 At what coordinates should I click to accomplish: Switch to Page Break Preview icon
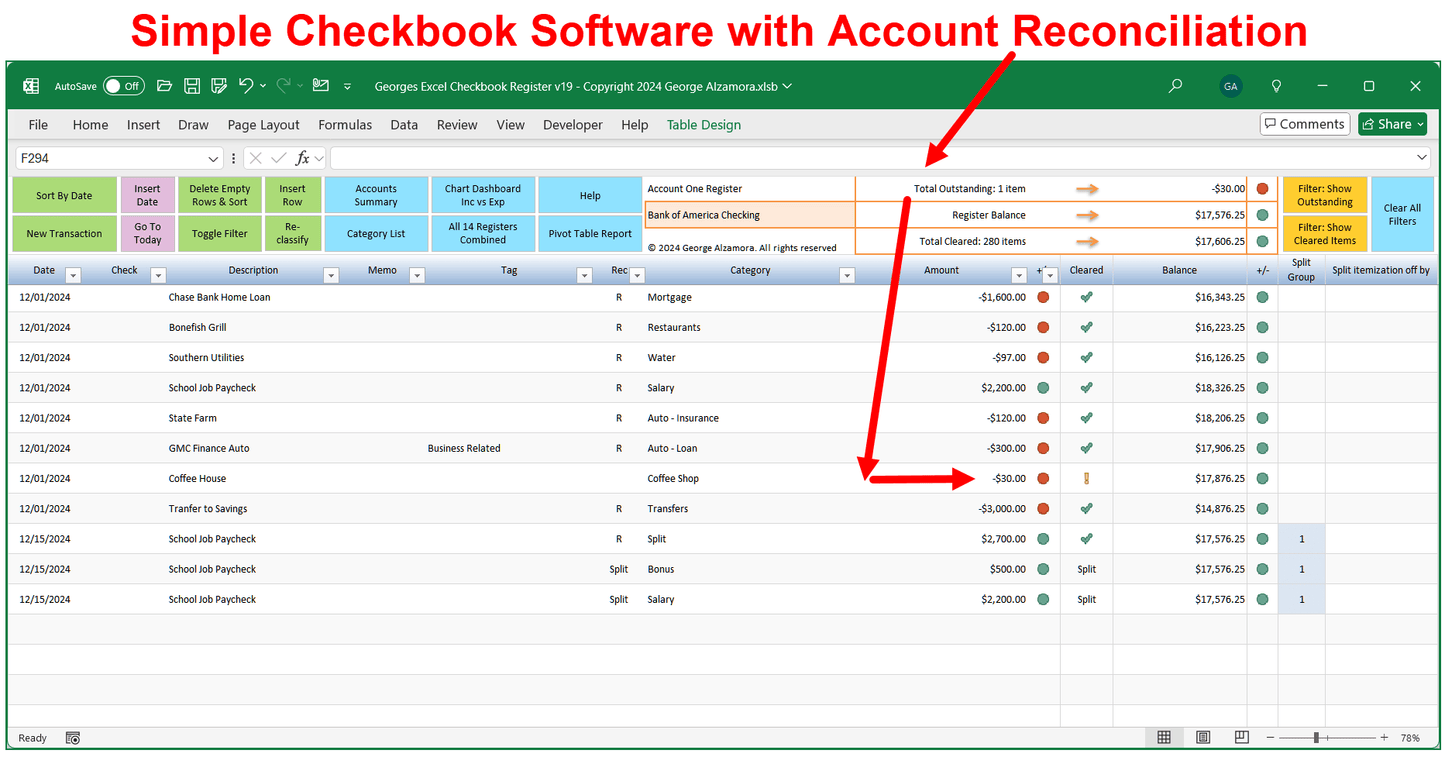tap(1241, 738)
